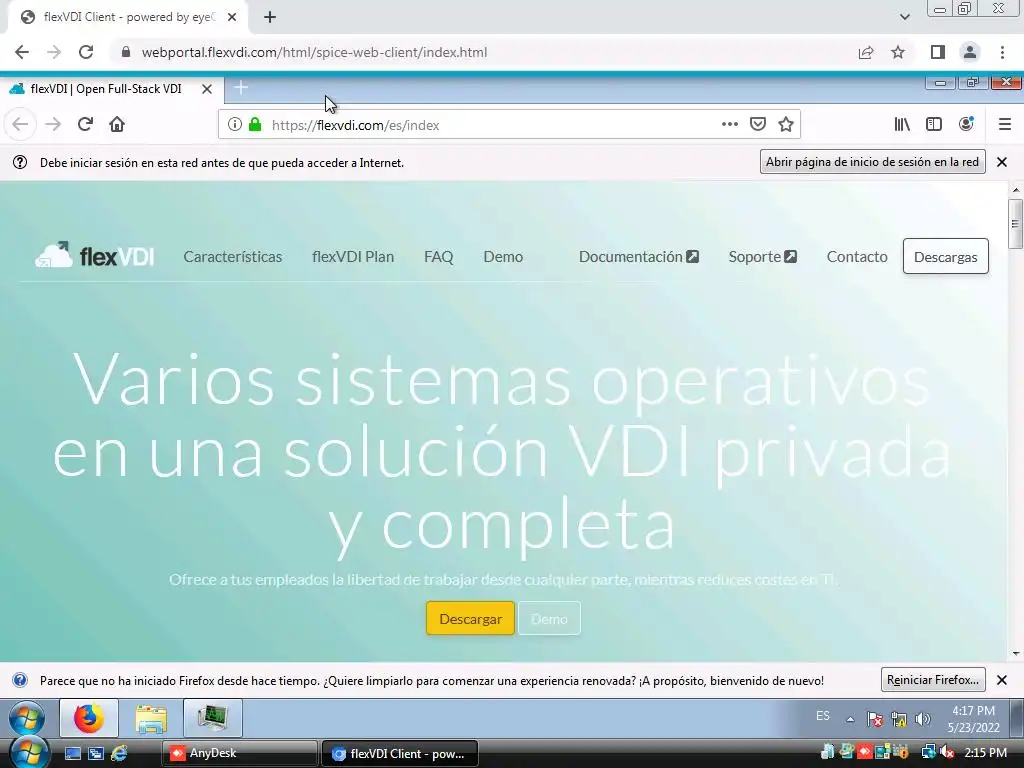This screenshot has width=1024, height=768.
Task: Open a new Chrome tab
Action: tap(270, 17)
